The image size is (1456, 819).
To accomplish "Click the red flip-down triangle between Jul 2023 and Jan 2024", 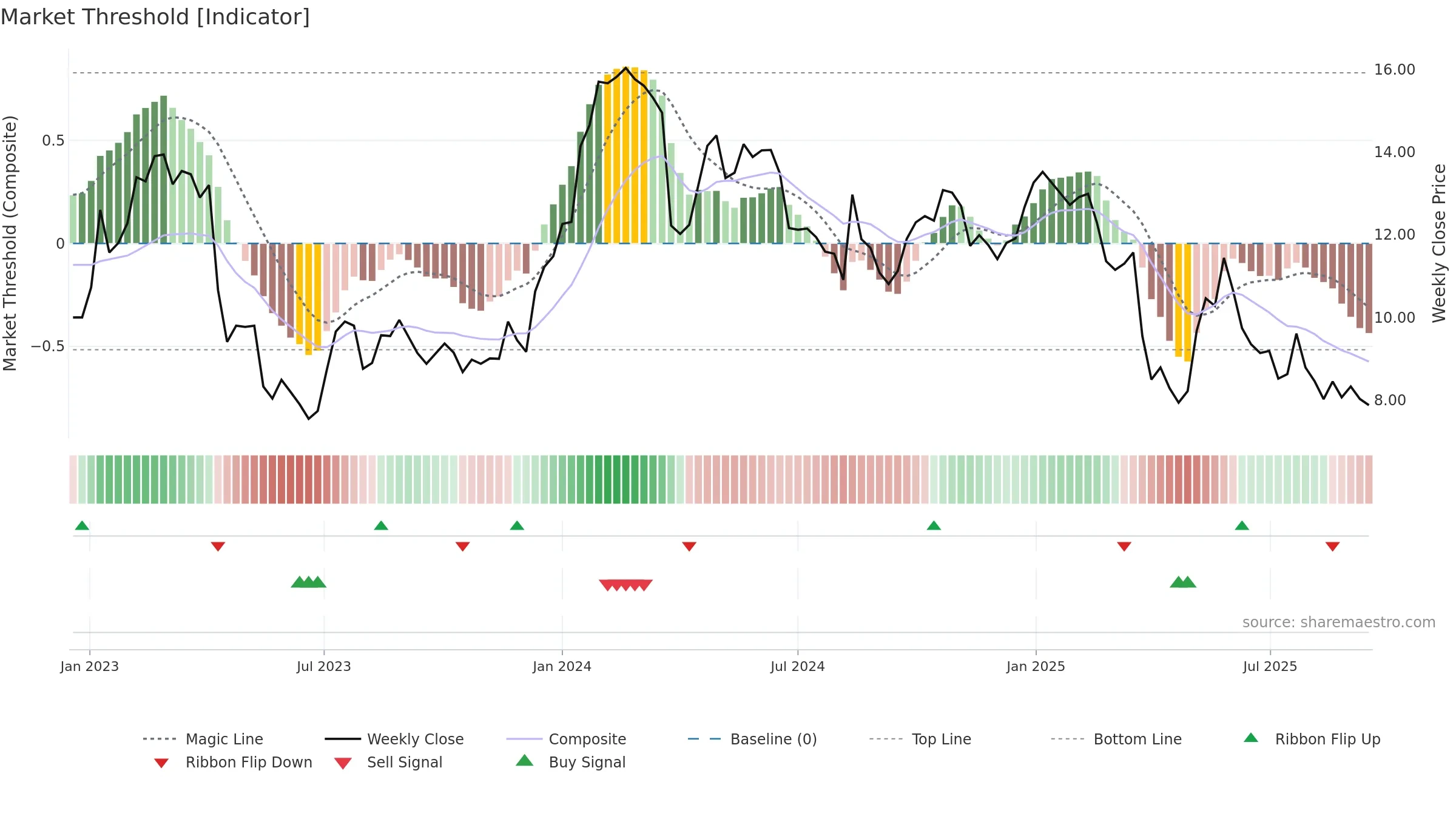I will pos(462,547).
